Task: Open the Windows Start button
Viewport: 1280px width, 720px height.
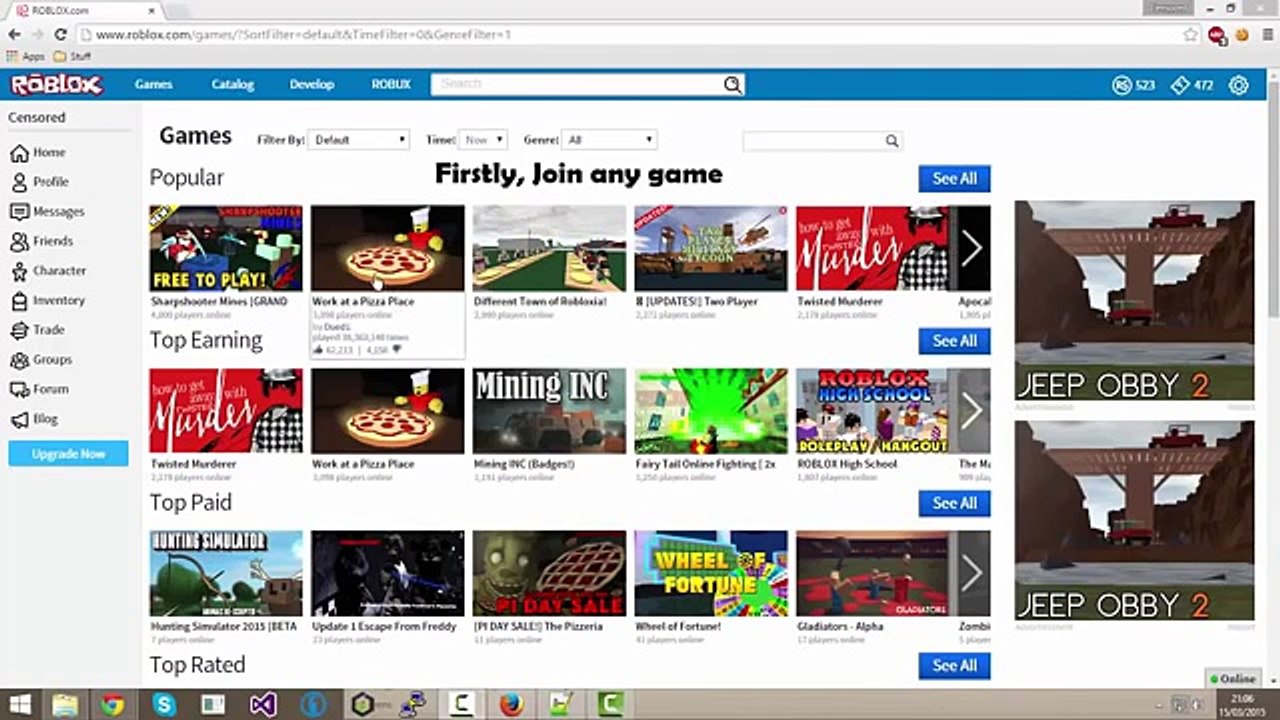Action: click(x=19, y=704)
